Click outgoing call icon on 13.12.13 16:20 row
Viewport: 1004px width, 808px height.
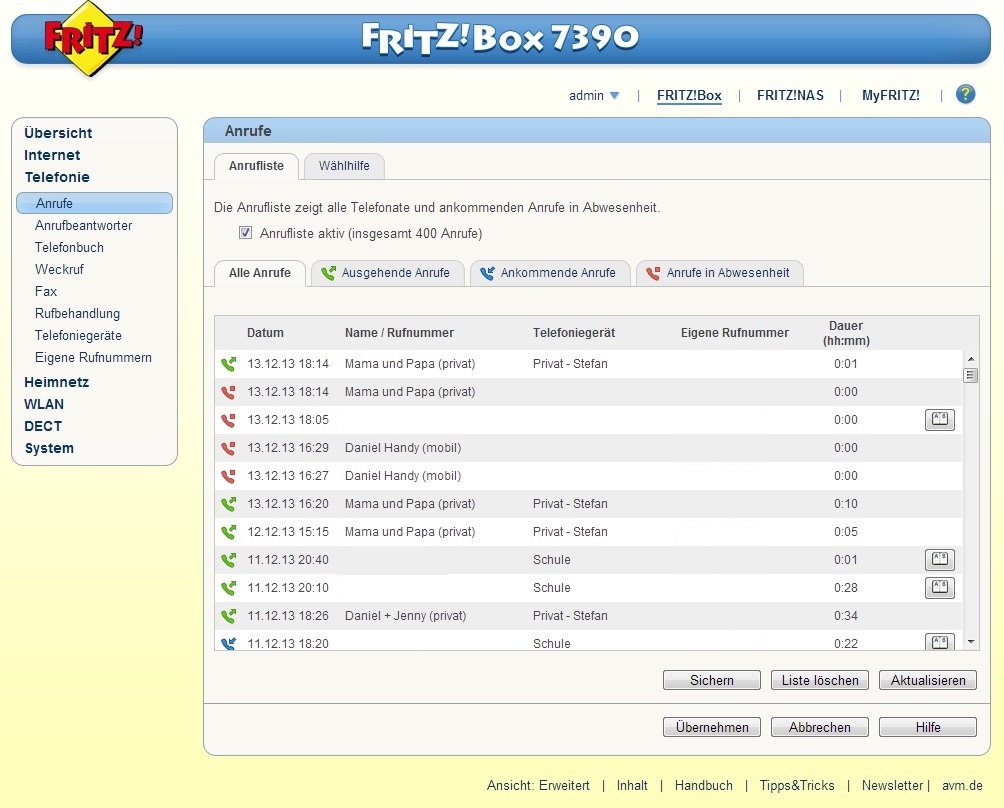[x=228, y=504]
